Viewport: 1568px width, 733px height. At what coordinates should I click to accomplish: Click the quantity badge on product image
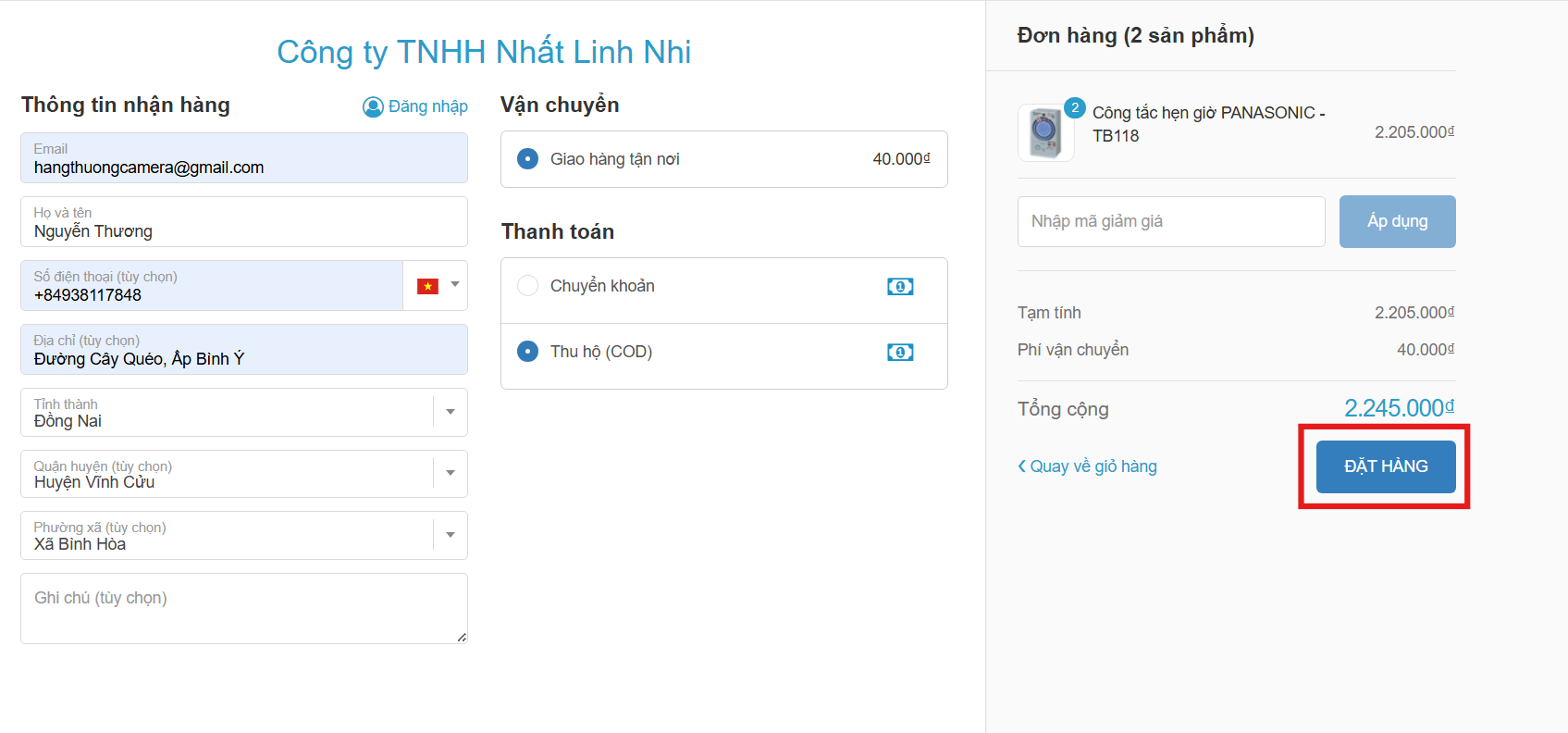coord(1075,108)
